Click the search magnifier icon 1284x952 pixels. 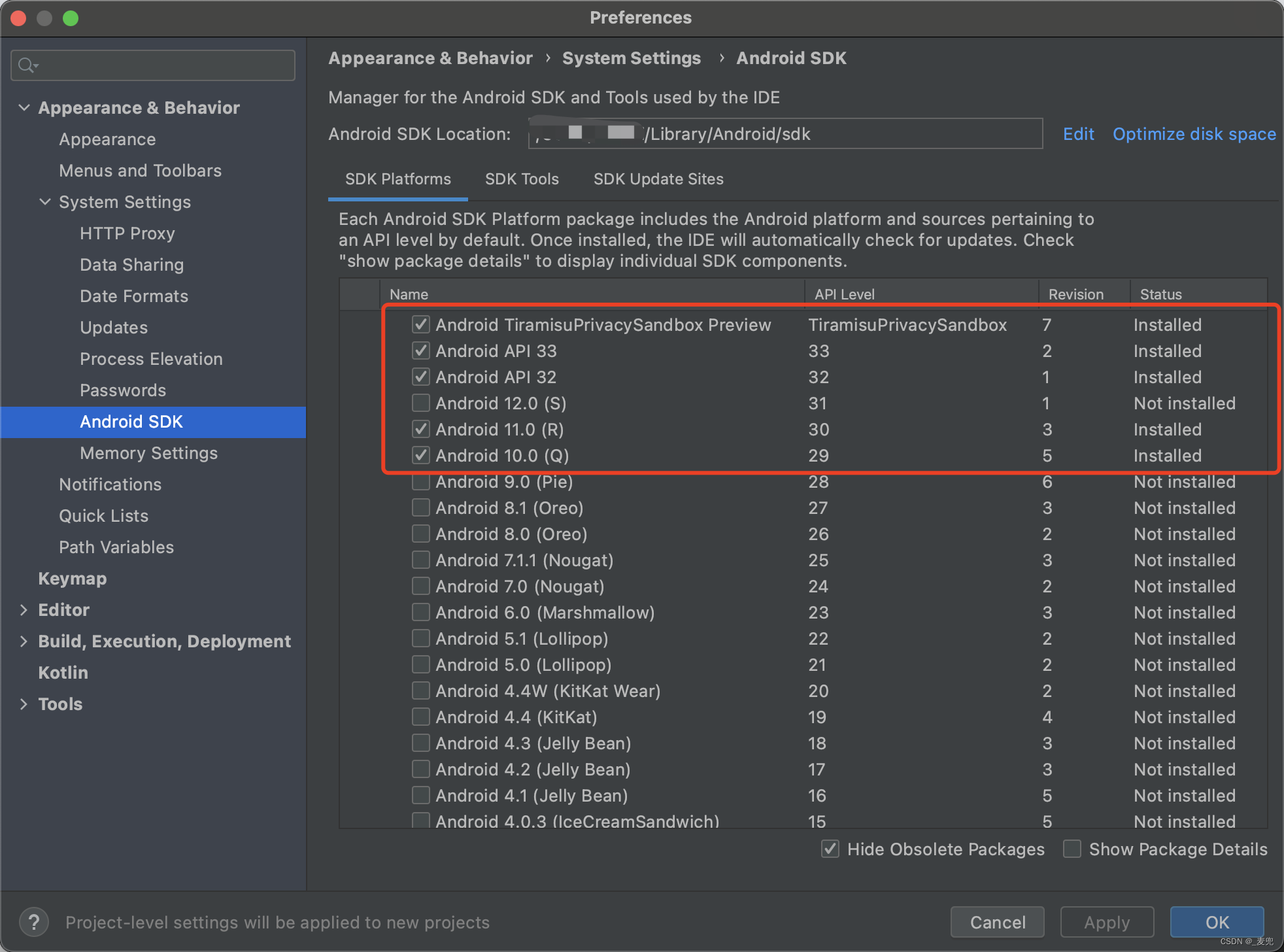[x=27, y=65]
